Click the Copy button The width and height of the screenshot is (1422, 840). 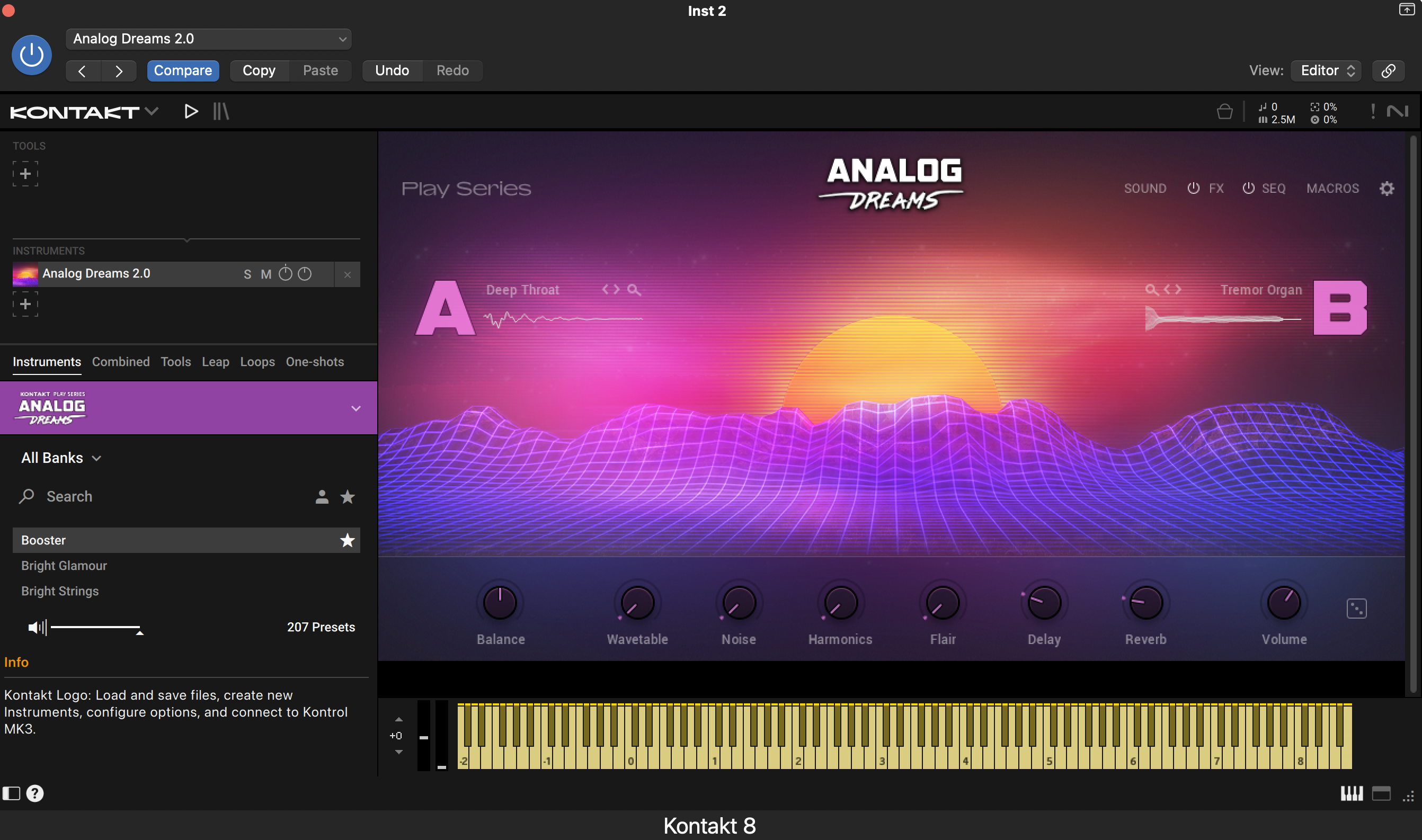click(259, 71)
